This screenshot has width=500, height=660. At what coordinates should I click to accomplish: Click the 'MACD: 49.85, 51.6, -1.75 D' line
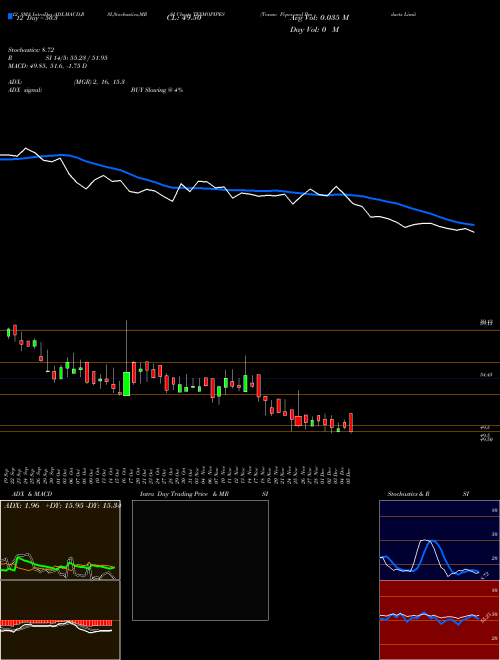pos(48,66)
